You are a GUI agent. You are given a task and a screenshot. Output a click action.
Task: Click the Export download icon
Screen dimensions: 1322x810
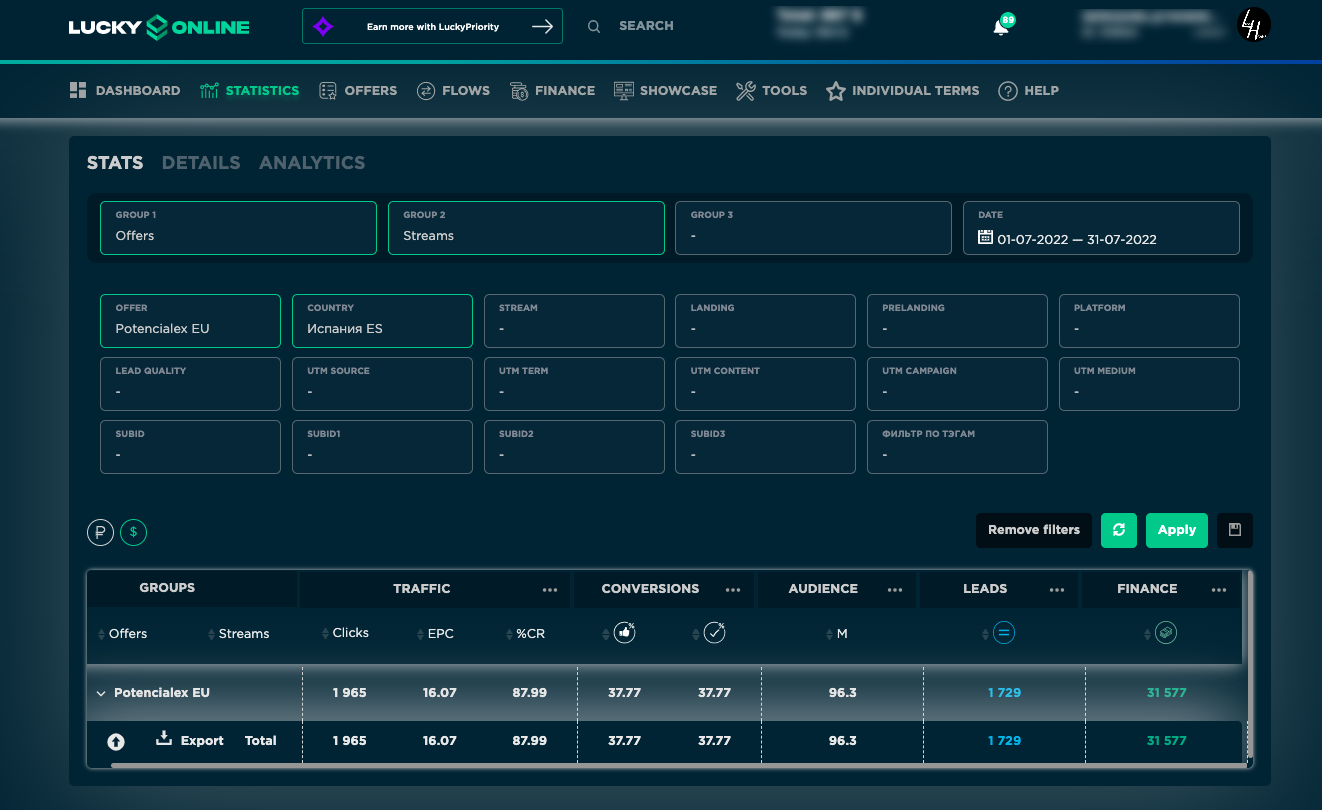164,739
